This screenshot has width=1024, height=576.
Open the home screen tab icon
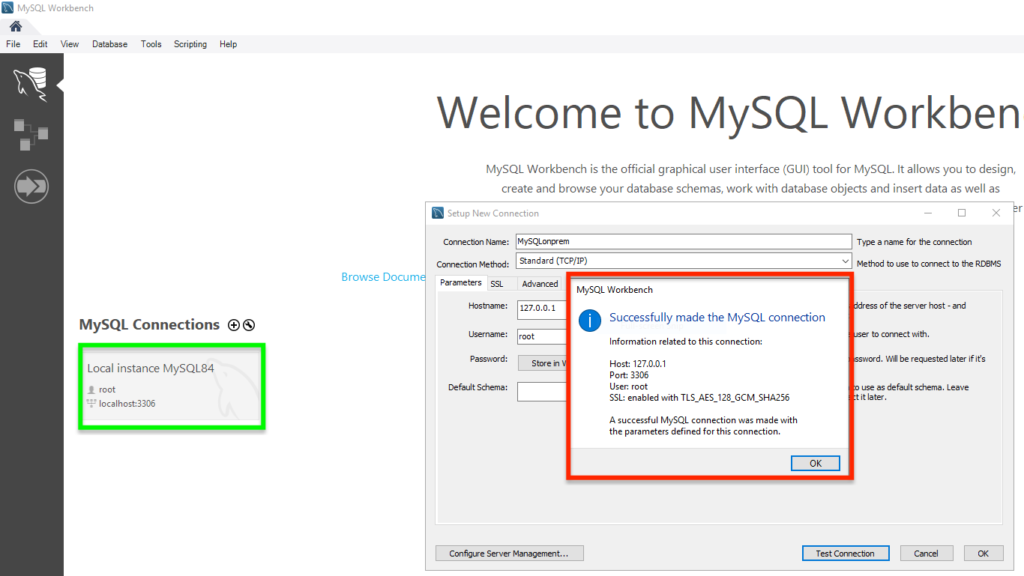click(x=16, y=26)
